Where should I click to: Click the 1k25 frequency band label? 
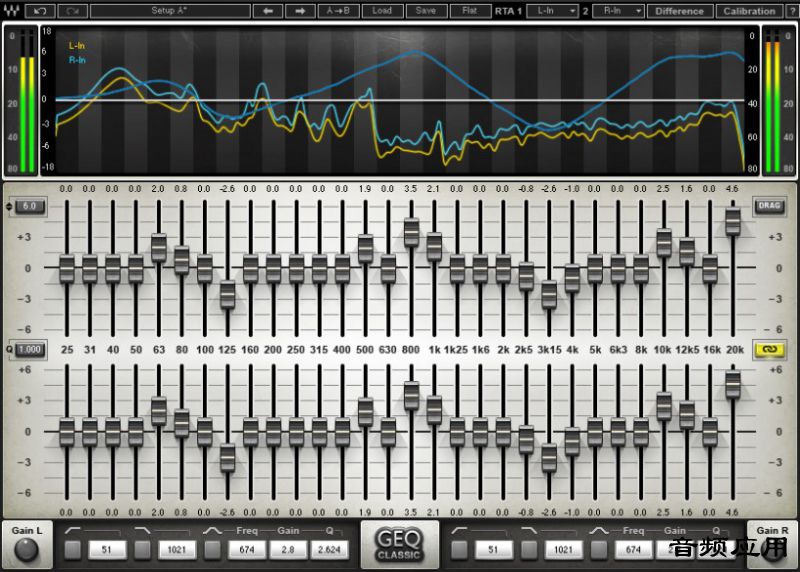pos(456,350)
